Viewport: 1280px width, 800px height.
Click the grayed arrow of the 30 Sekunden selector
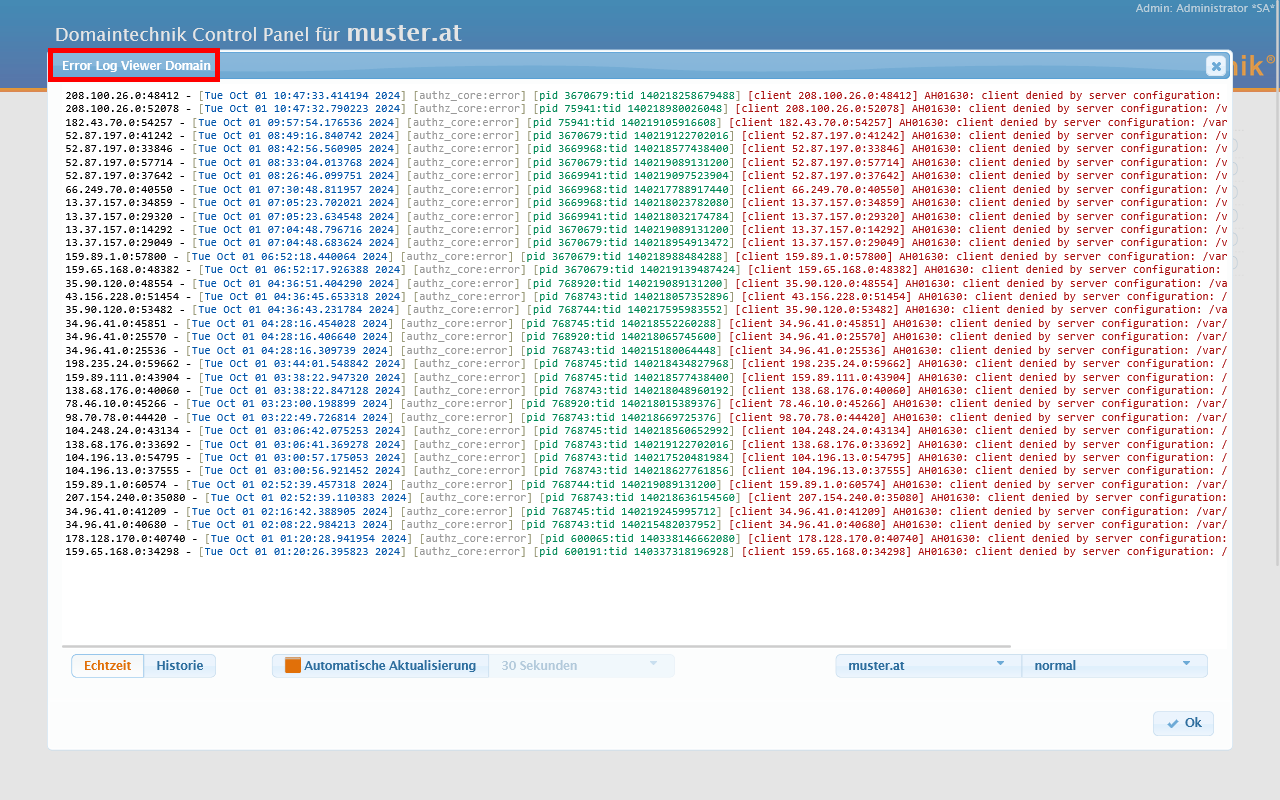655,665
